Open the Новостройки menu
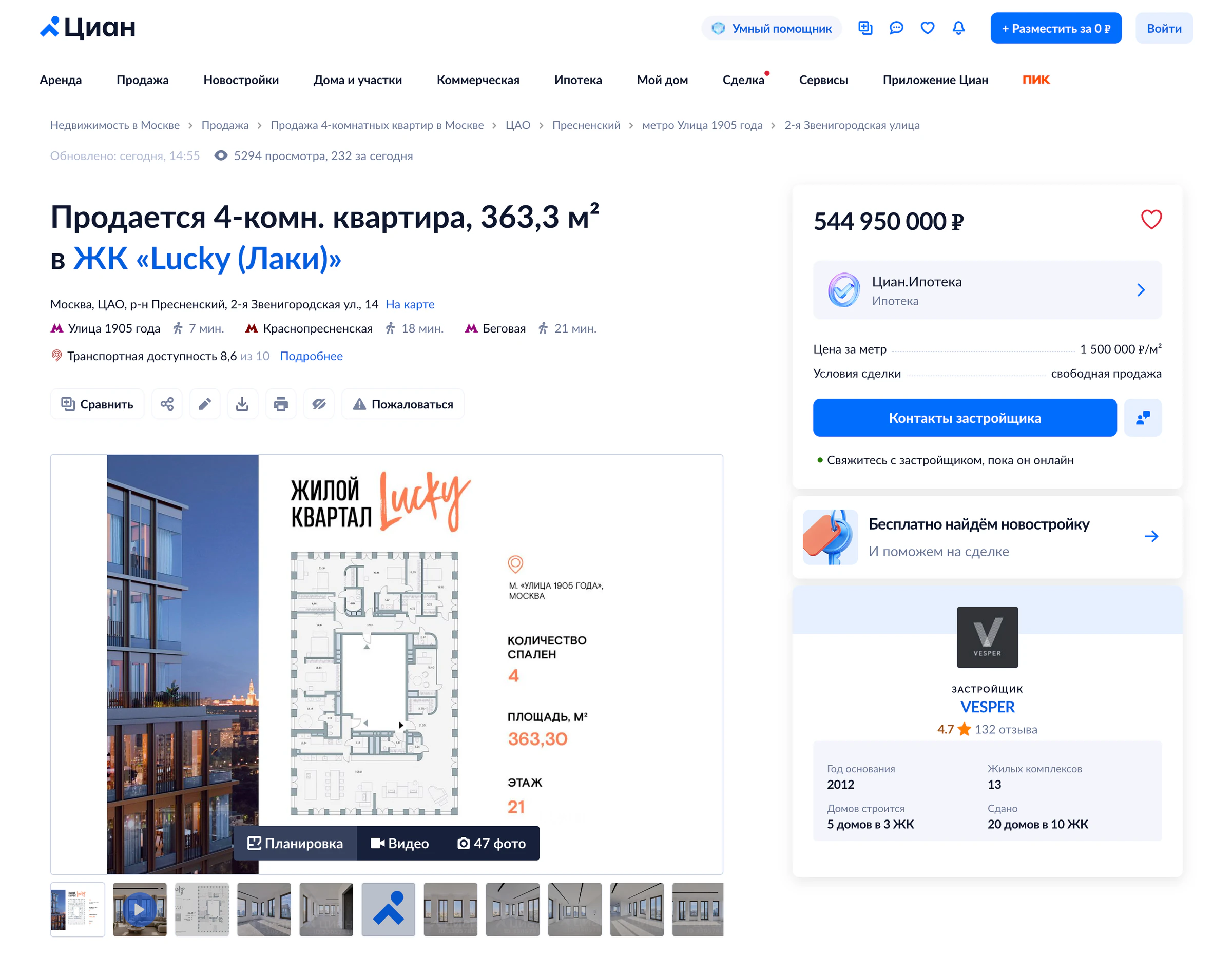Viewport: 1232px width, 957px height. (241, 80)
